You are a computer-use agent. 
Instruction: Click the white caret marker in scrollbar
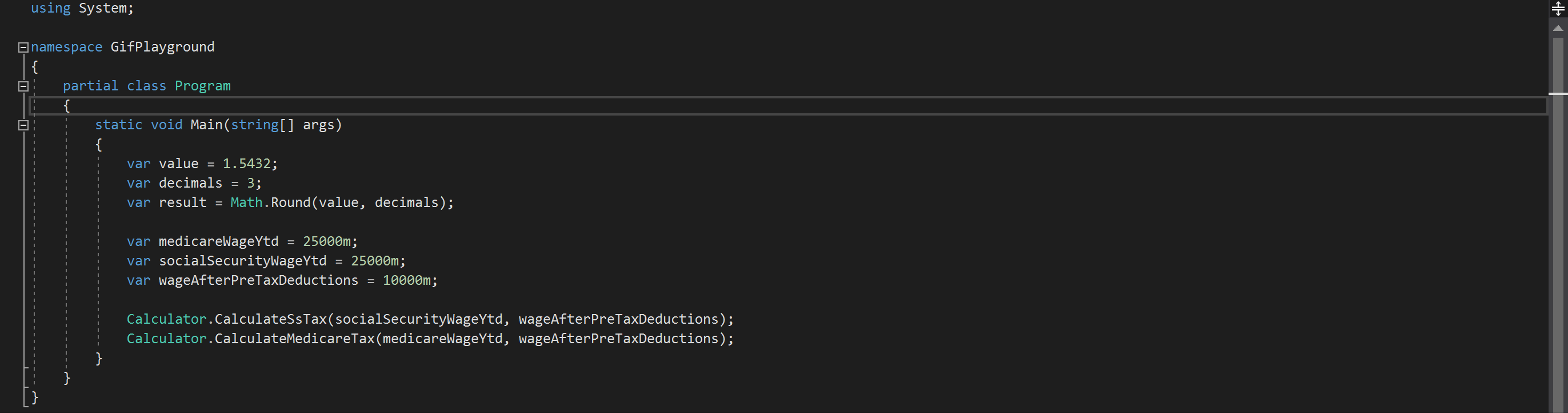pos(1558,93)
